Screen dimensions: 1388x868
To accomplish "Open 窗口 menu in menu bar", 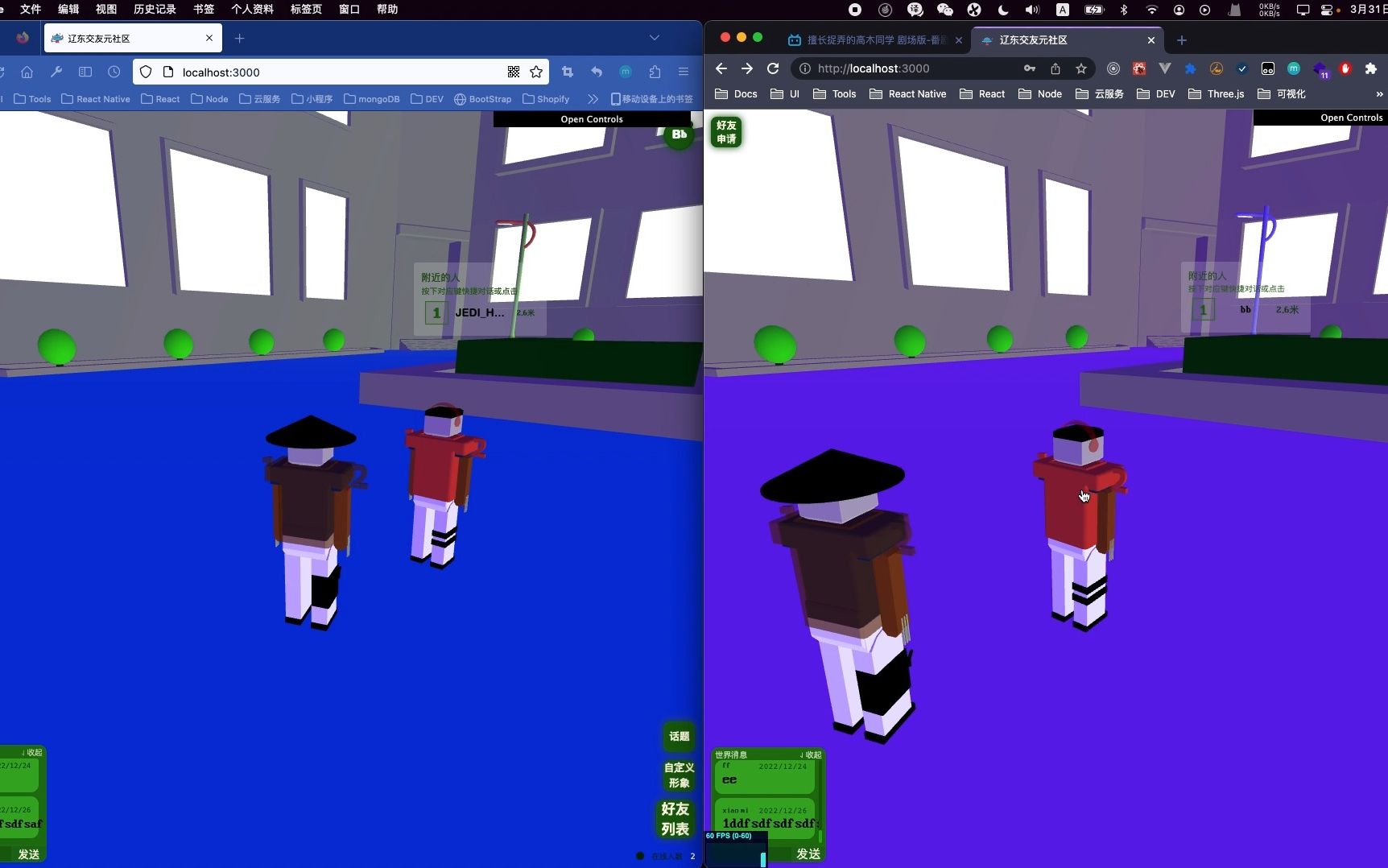I will pos(349,9).
